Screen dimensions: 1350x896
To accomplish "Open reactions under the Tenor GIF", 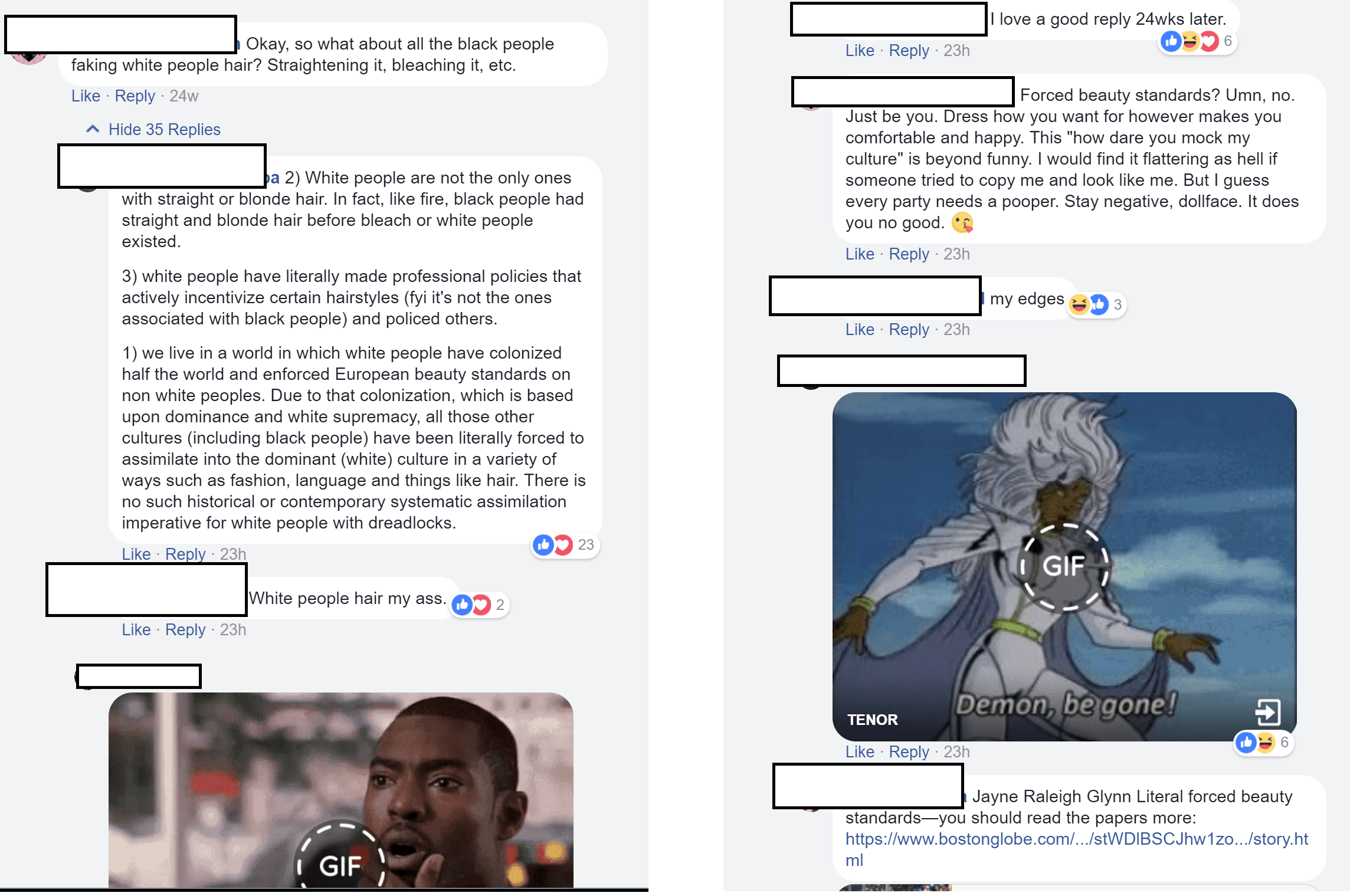I will [1263, 742].
